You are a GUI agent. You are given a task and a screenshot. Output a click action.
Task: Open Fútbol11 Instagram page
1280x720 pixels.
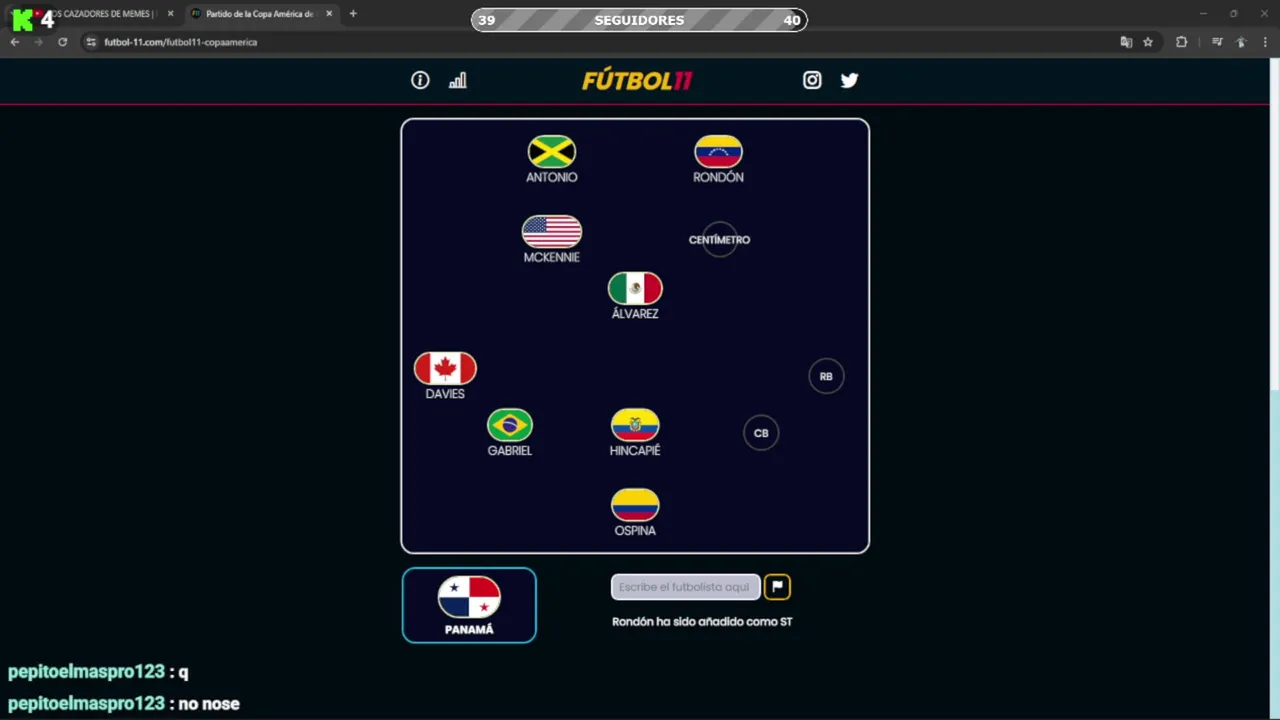812,81
